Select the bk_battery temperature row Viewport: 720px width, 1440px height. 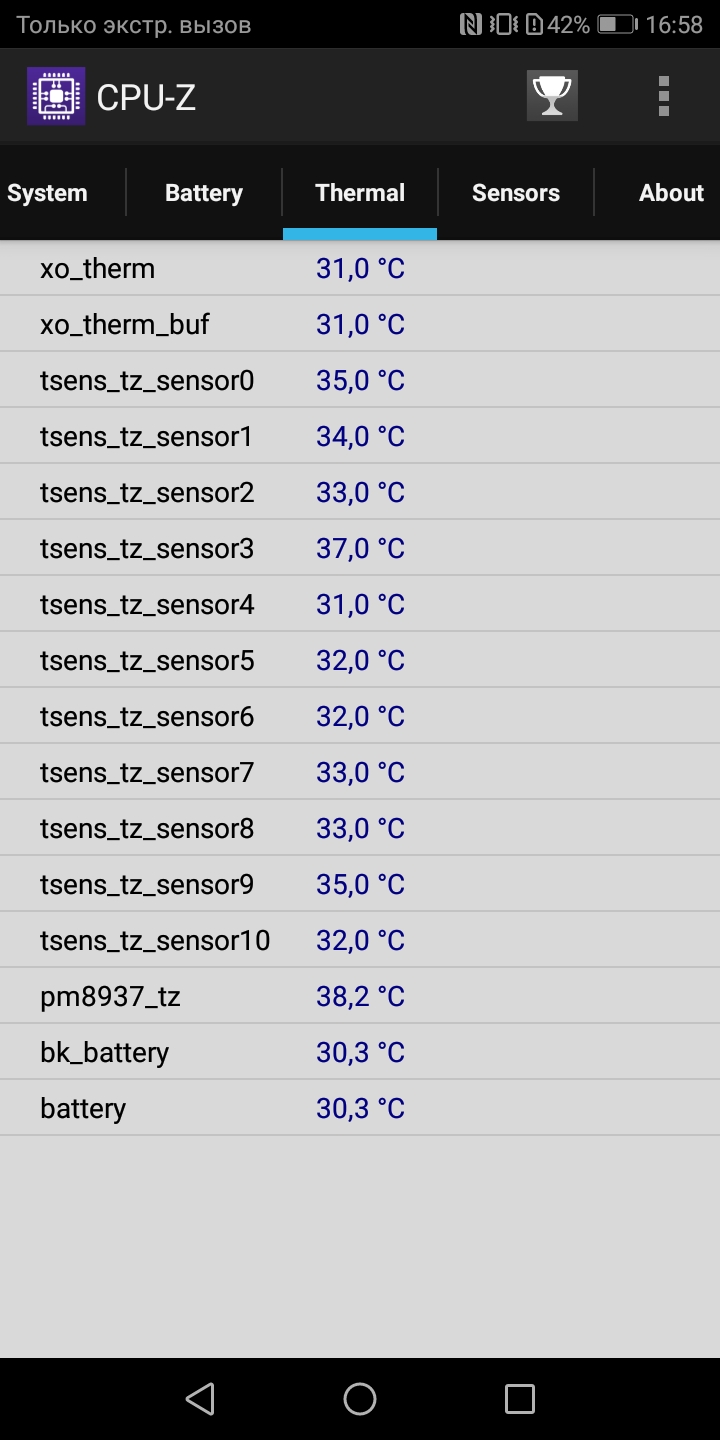[x=360, y=1052]
